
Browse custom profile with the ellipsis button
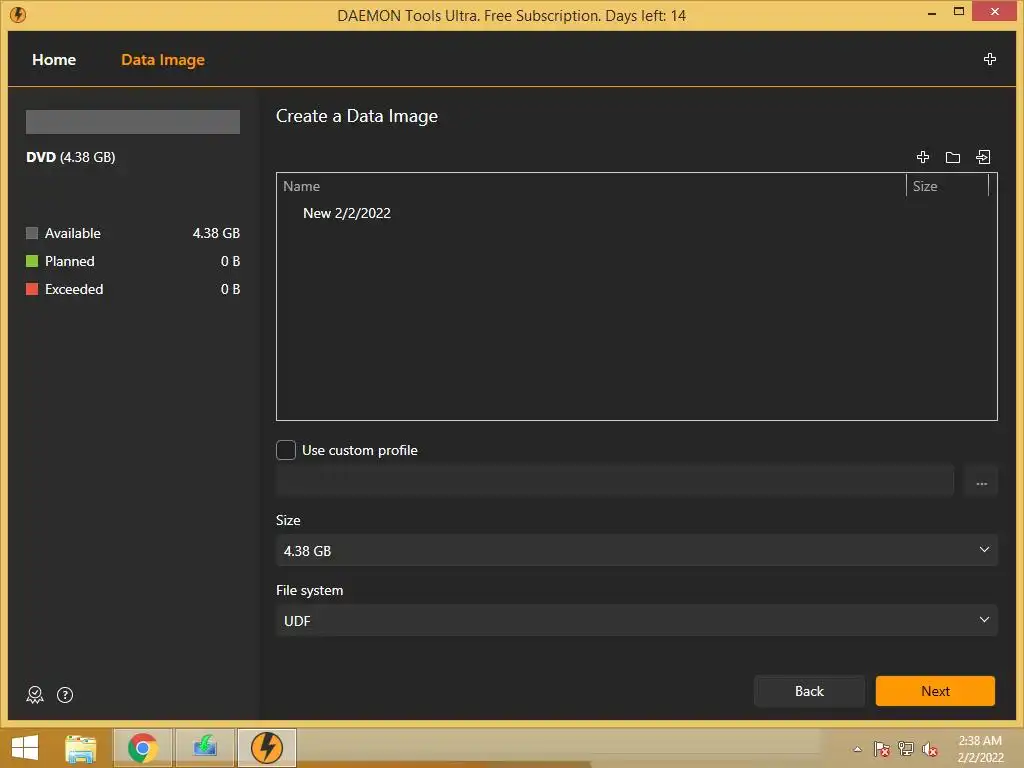point(982,483)
